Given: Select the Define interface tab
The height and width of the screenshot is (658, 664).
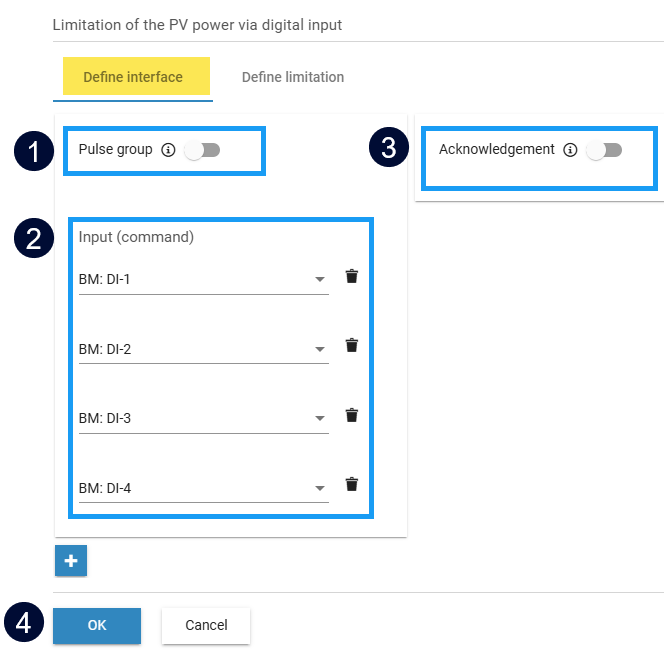Looking at the screenshot, I should [x=133, y=77].
